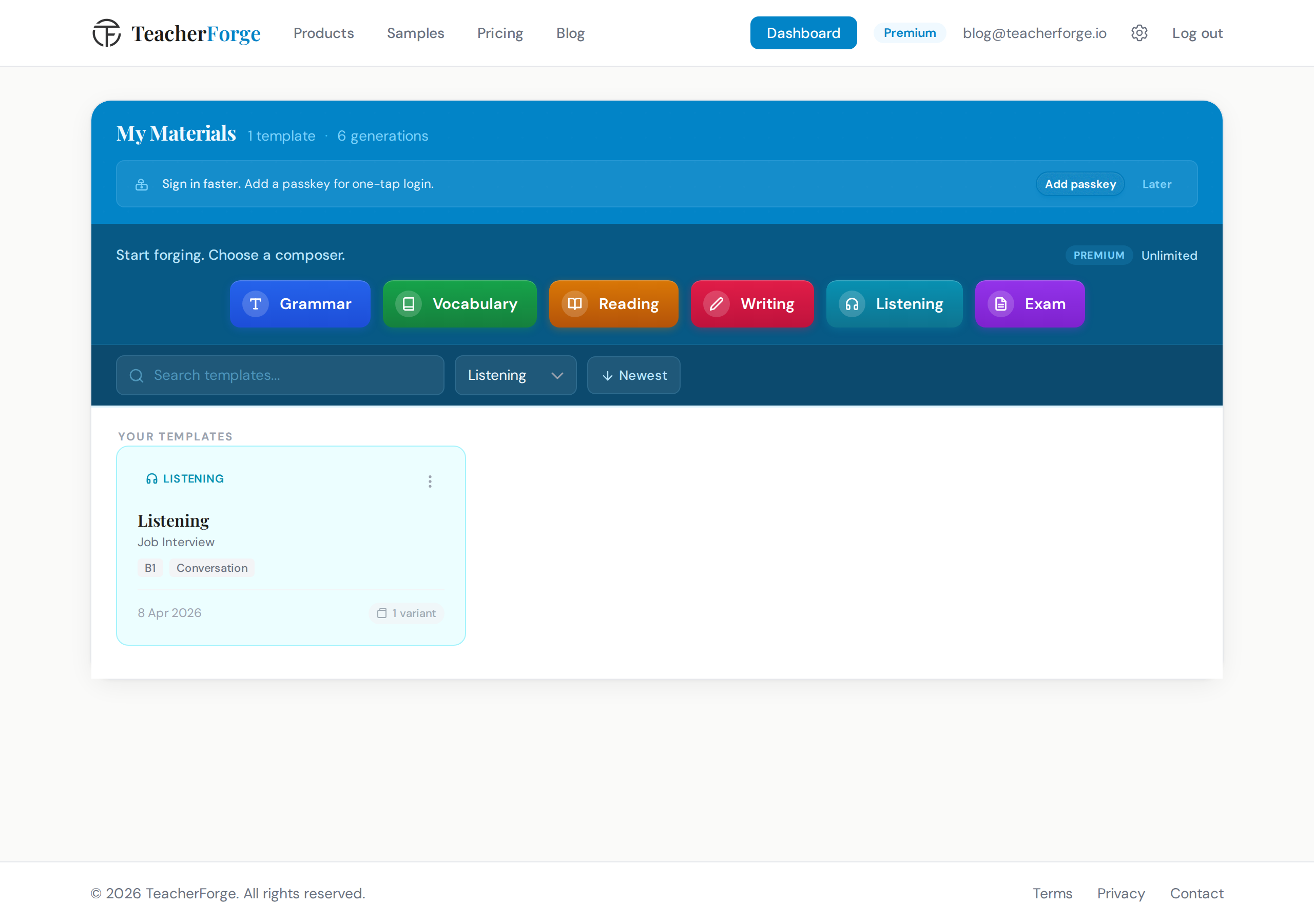
Task: Click the TeacherForge logo icon
Action: pos(106,33)
